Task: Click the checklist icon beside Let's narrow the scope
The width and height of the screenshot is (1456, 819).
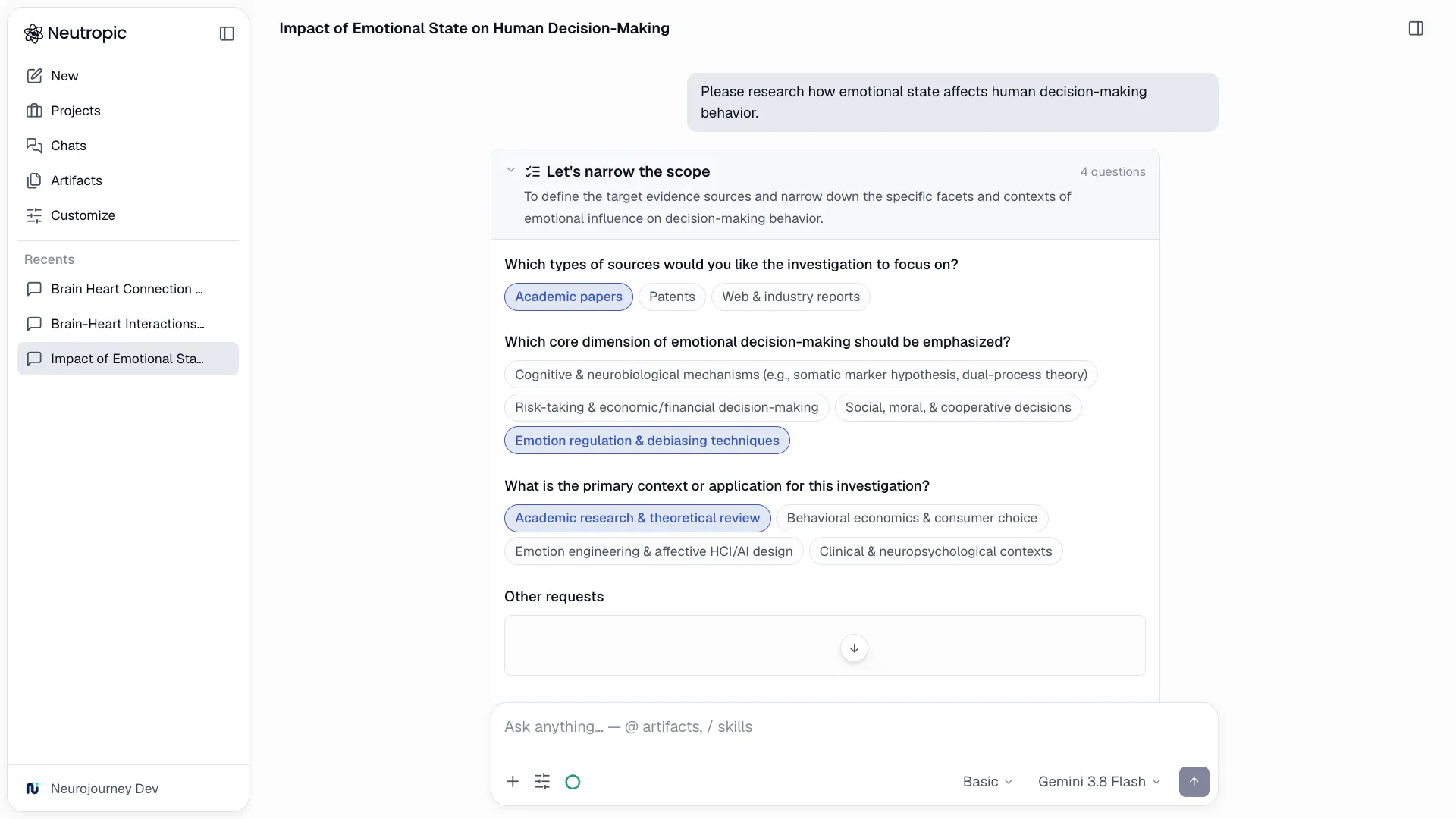Action: (532, 171)
